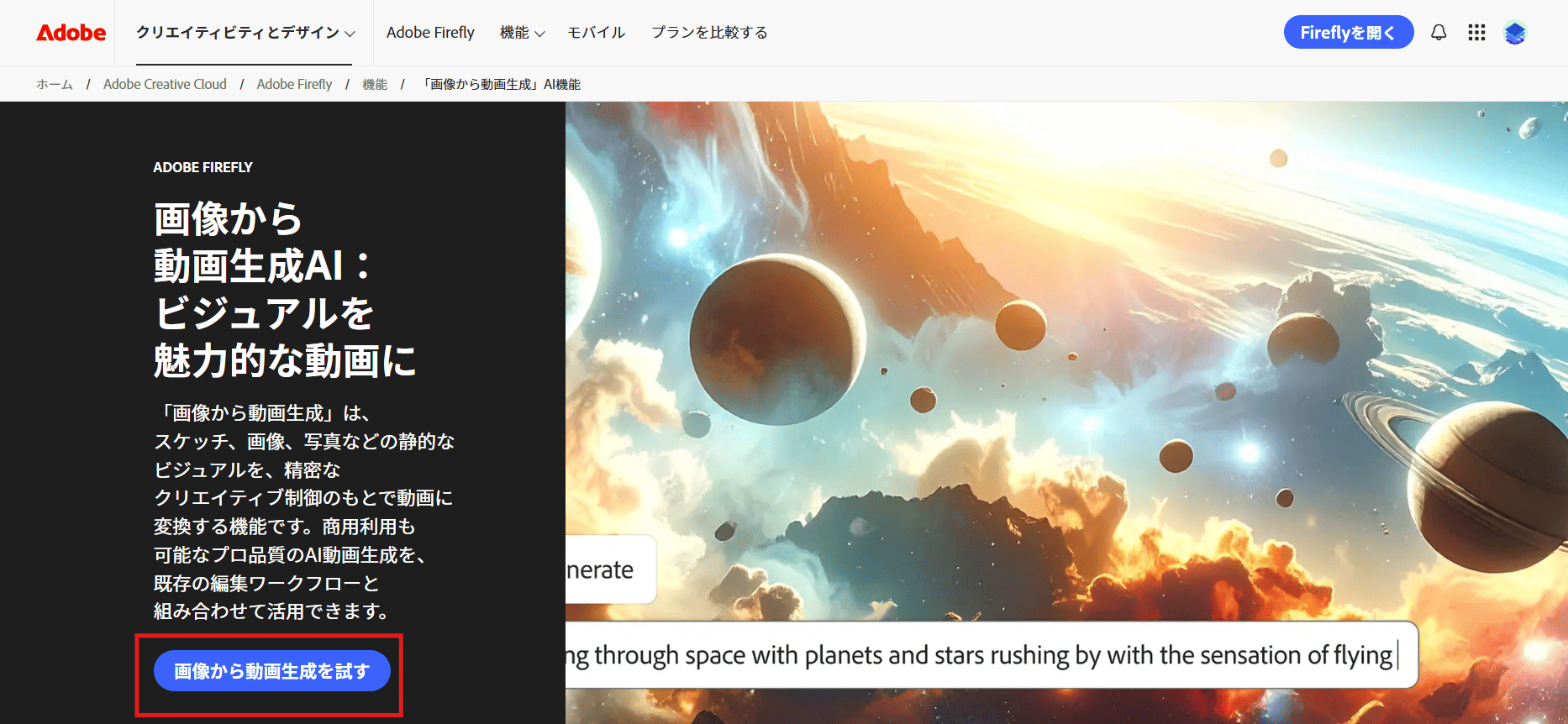Expand the クリエイティビティとデザイン menu
Screen dimensions: 1568x724
245,33
